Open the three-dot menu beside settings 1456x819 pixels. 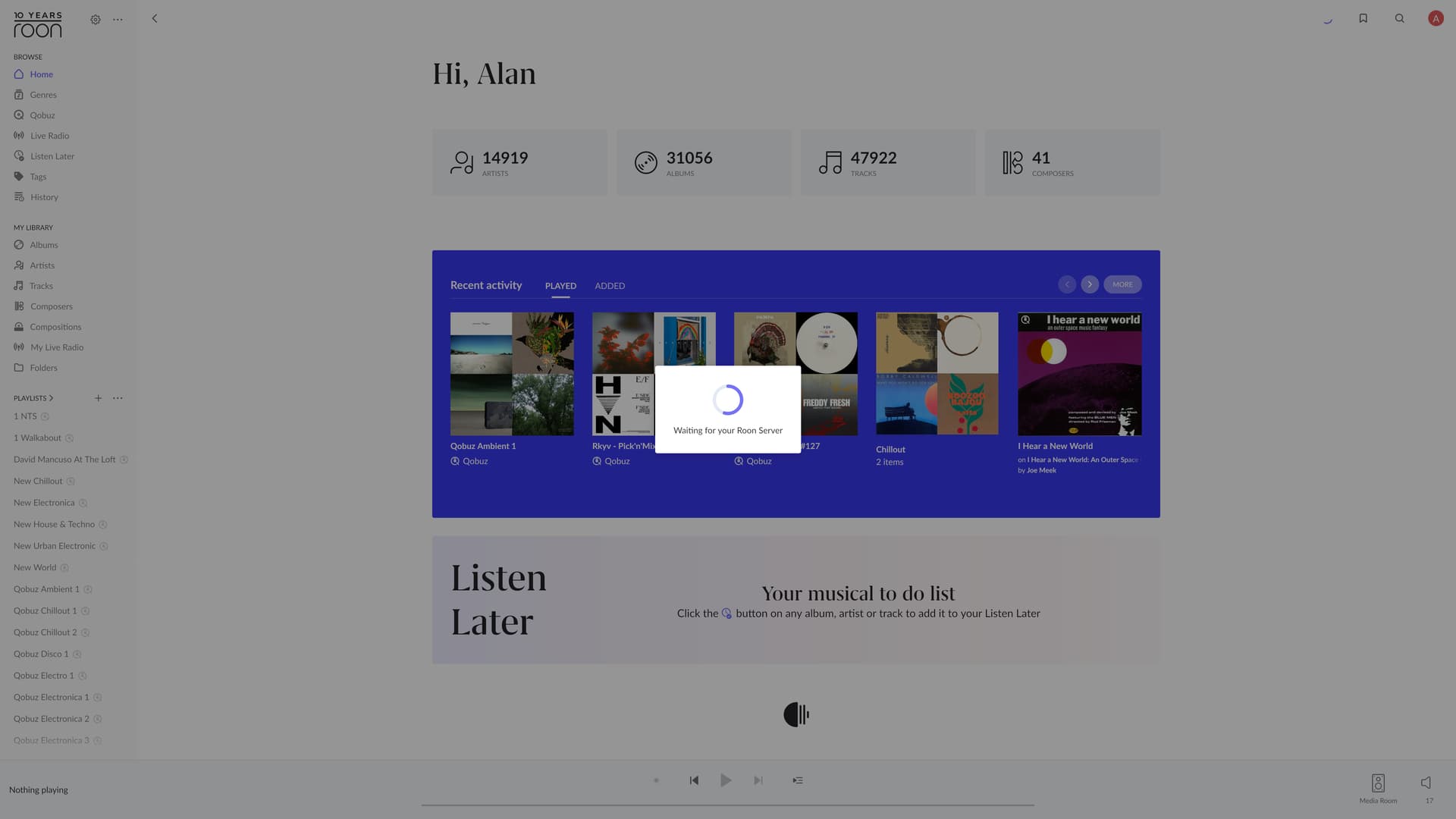point(118,20)
